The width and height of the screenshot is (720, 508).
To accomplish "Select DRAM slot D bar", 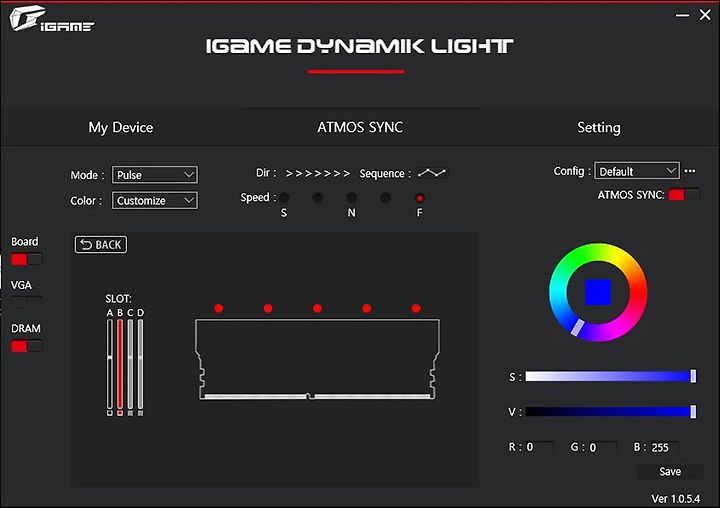I will 141,366.
